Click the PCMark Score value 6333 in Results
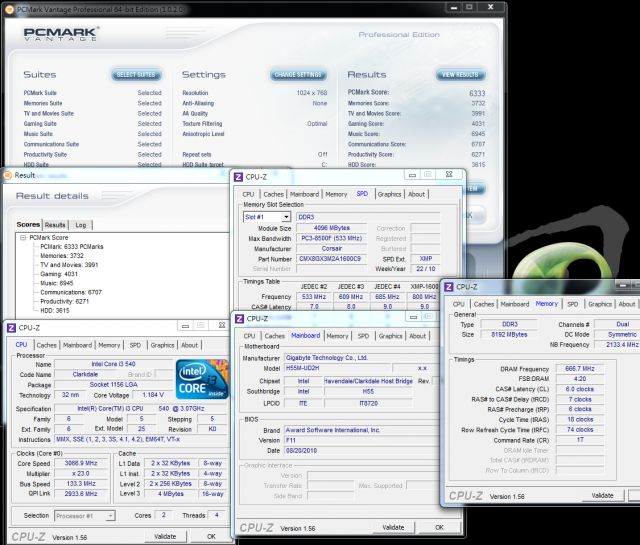The height and width of the screenshot is (545, 640). (x=477, y=93)
